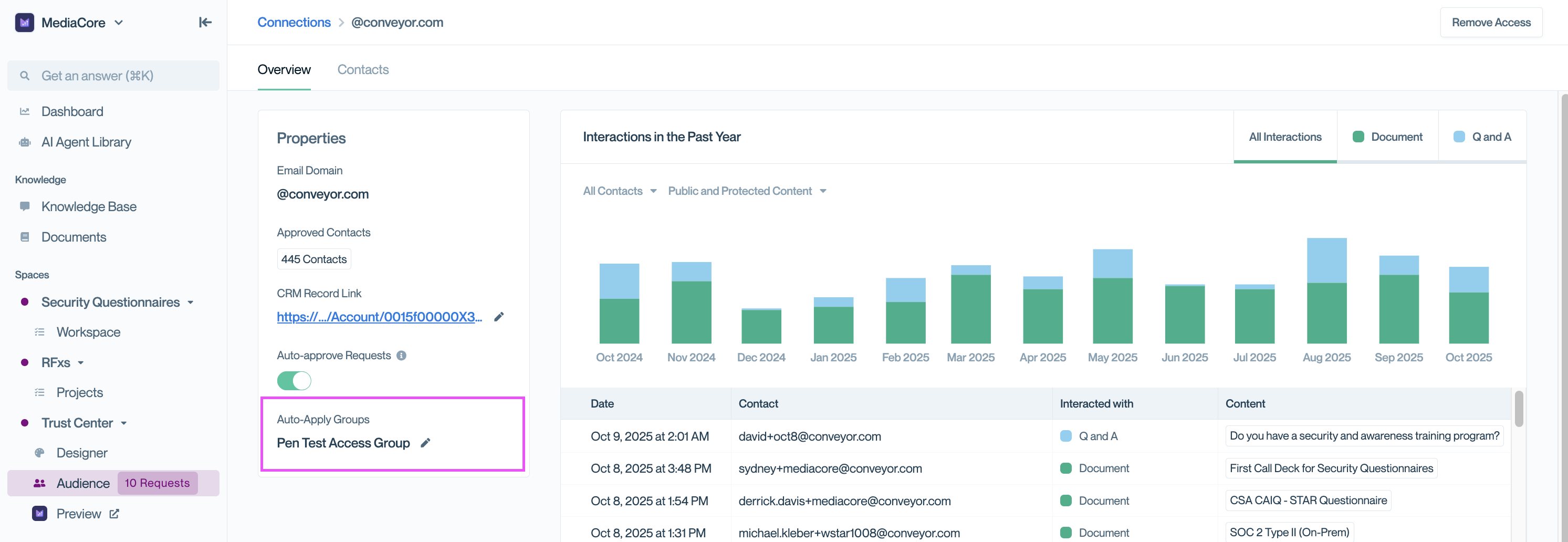Select the All Interactions tab

click(x=1285, y=137)
